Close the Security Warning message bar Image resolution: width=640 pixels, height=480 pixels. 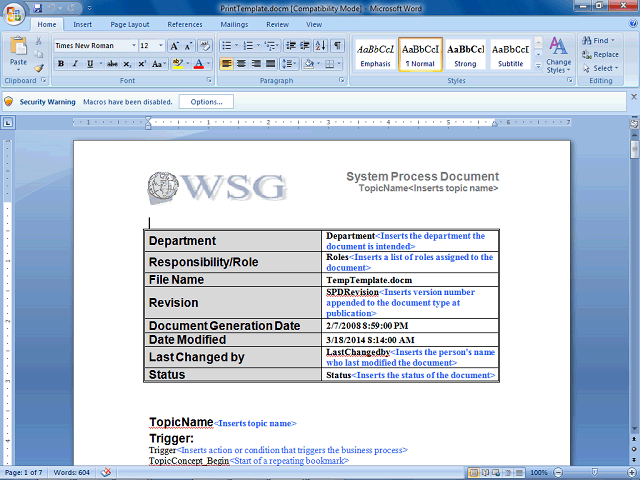point(634,97)
